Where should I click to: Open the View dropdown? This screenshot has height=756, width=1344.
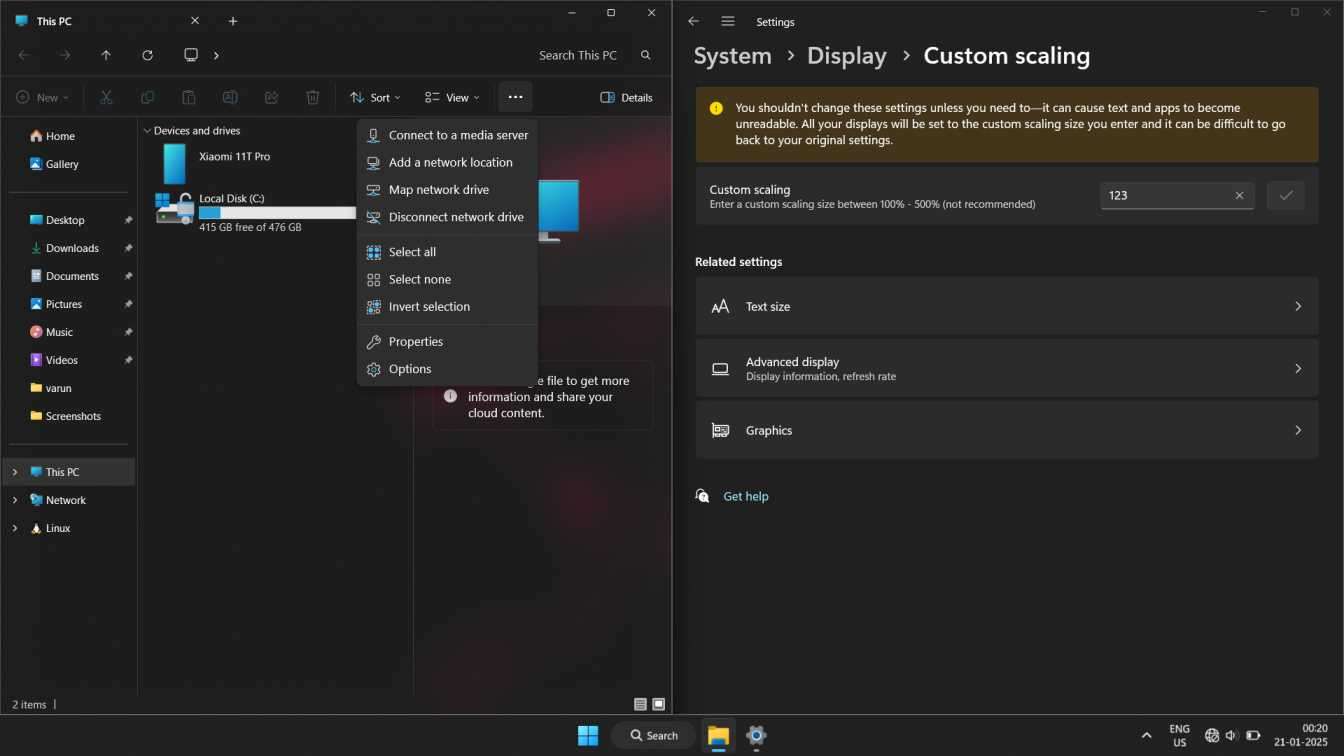click(x=452, y=97)
